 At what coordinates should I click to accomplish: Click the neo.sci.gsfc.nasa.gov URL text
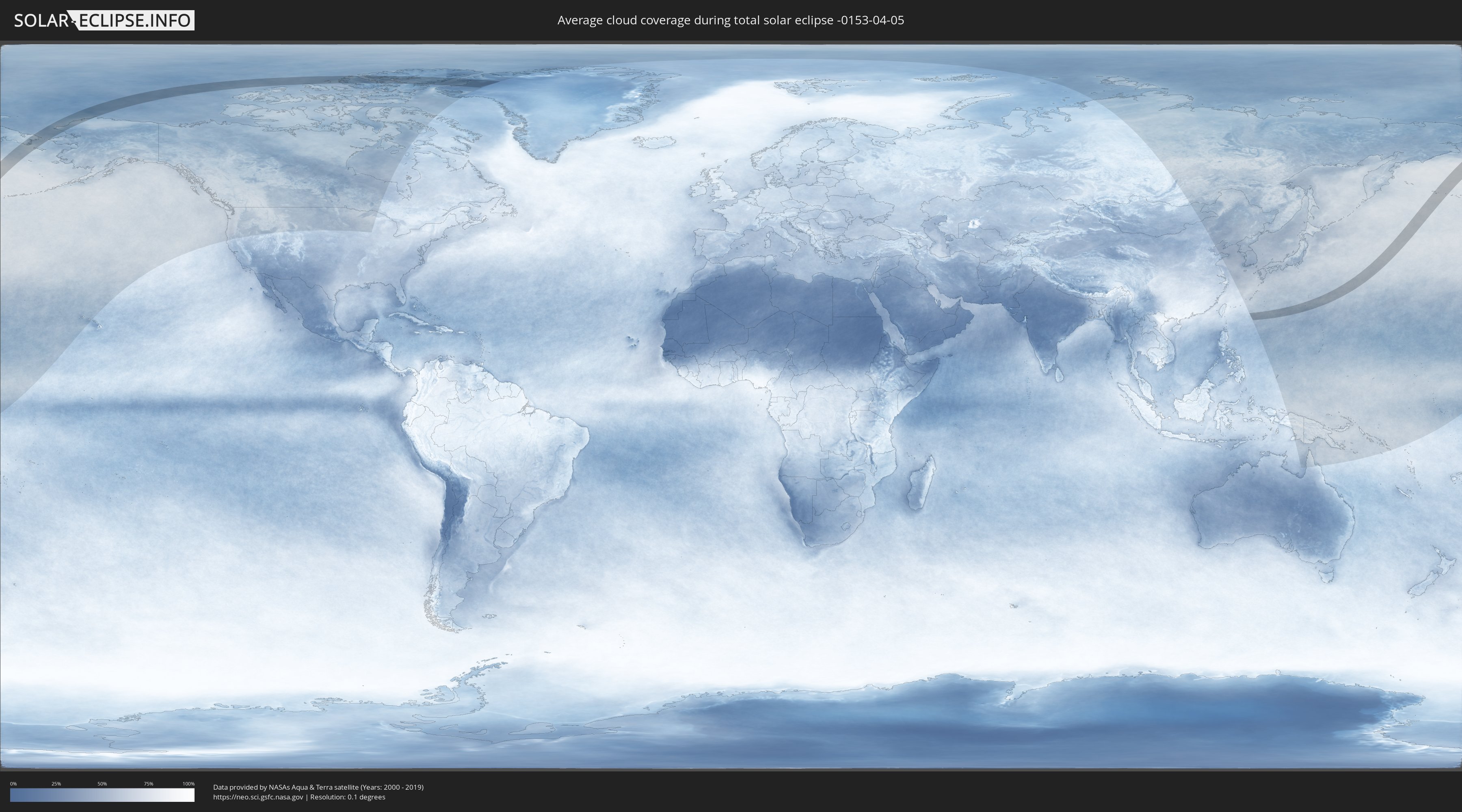(258, 797)
